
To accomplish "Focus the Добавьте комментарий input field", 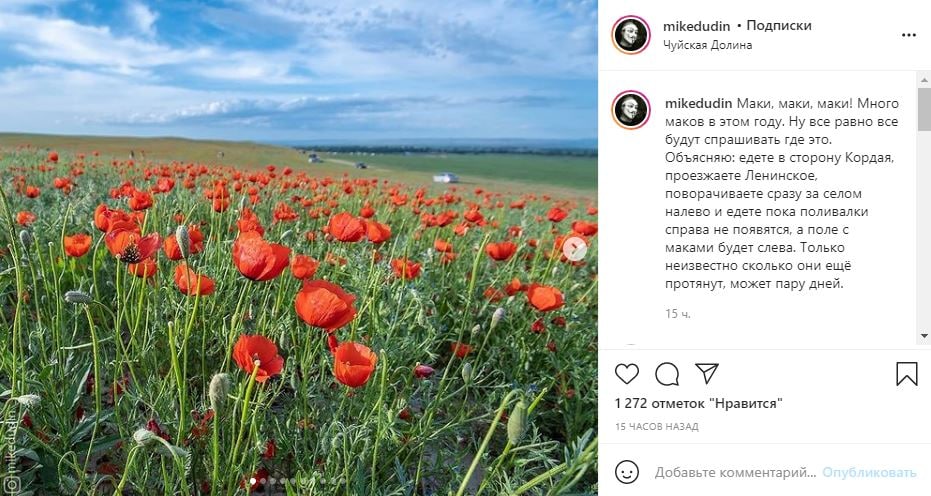I will 735,473.
